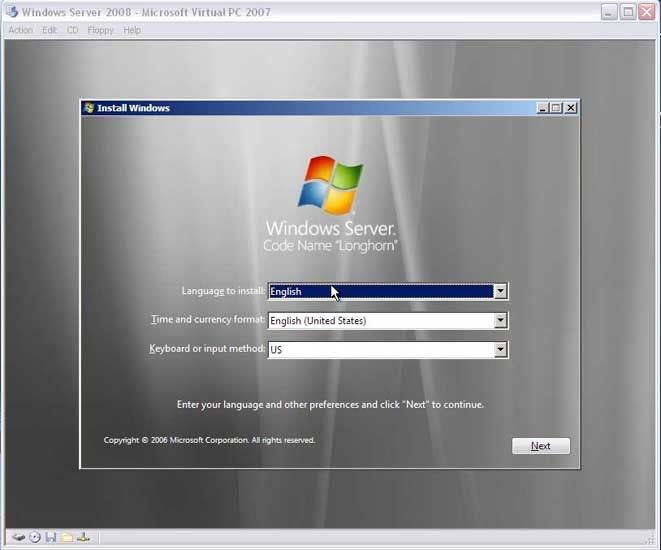The image size is (661, 550).
Task: Select the US keyboard method field
Action: [x=388, y=349]
